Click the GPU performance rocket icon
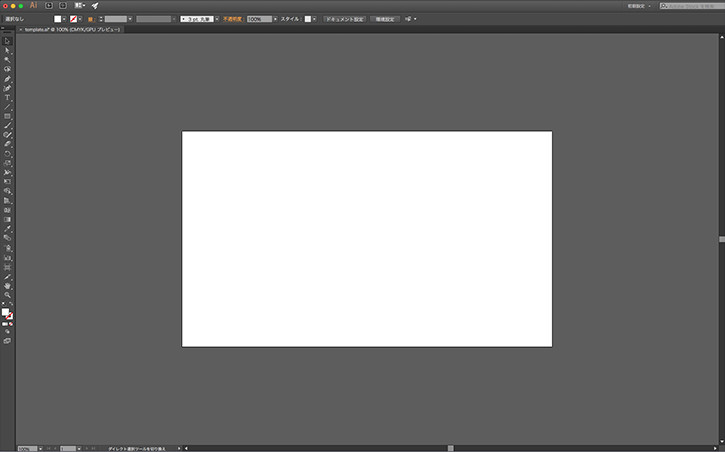Image resolution: width=725 pixels, height=452 pixels. (95, 6)
